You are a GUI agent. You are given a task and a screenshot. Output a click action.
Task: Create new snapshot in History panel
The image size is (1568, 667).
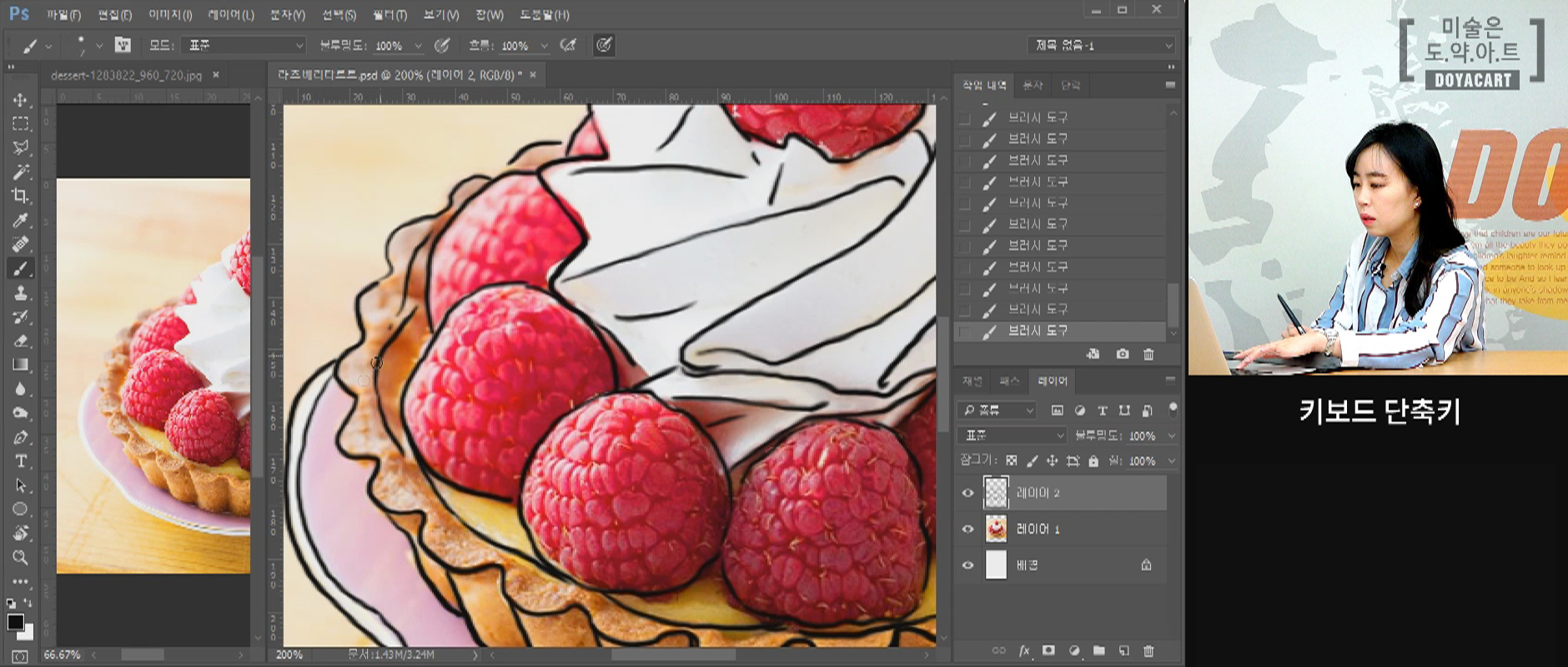coord(1123,354)
